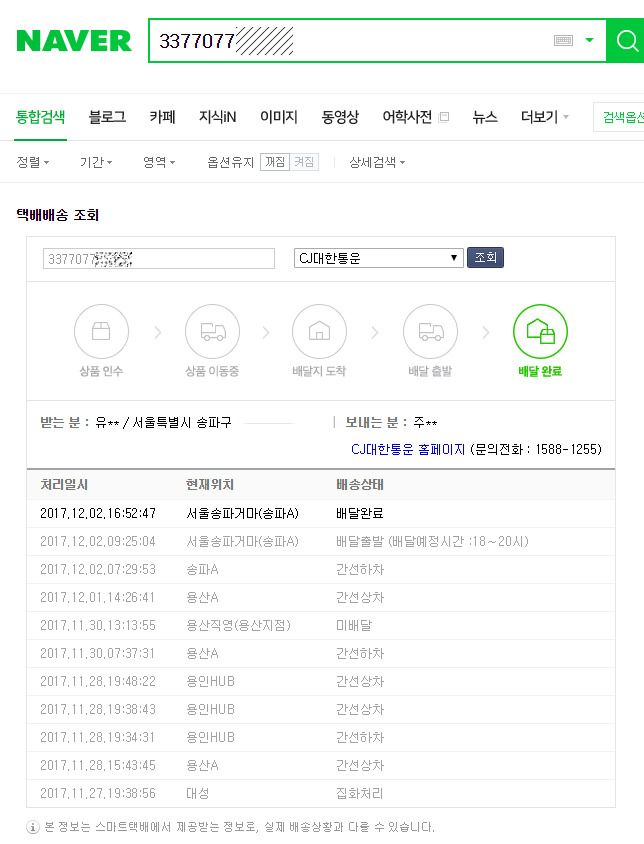Open the 영역 area dropdown

[x=159, y=162]
